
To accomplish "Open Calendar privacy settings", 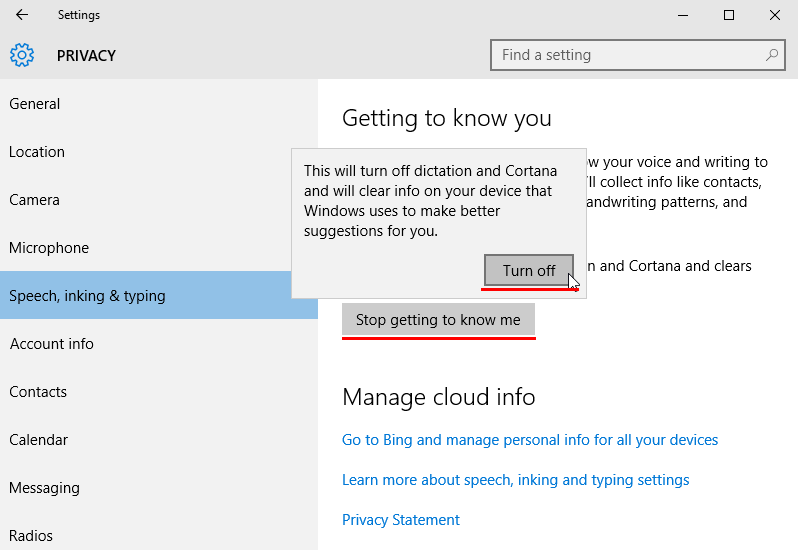I will click(159, 439).
